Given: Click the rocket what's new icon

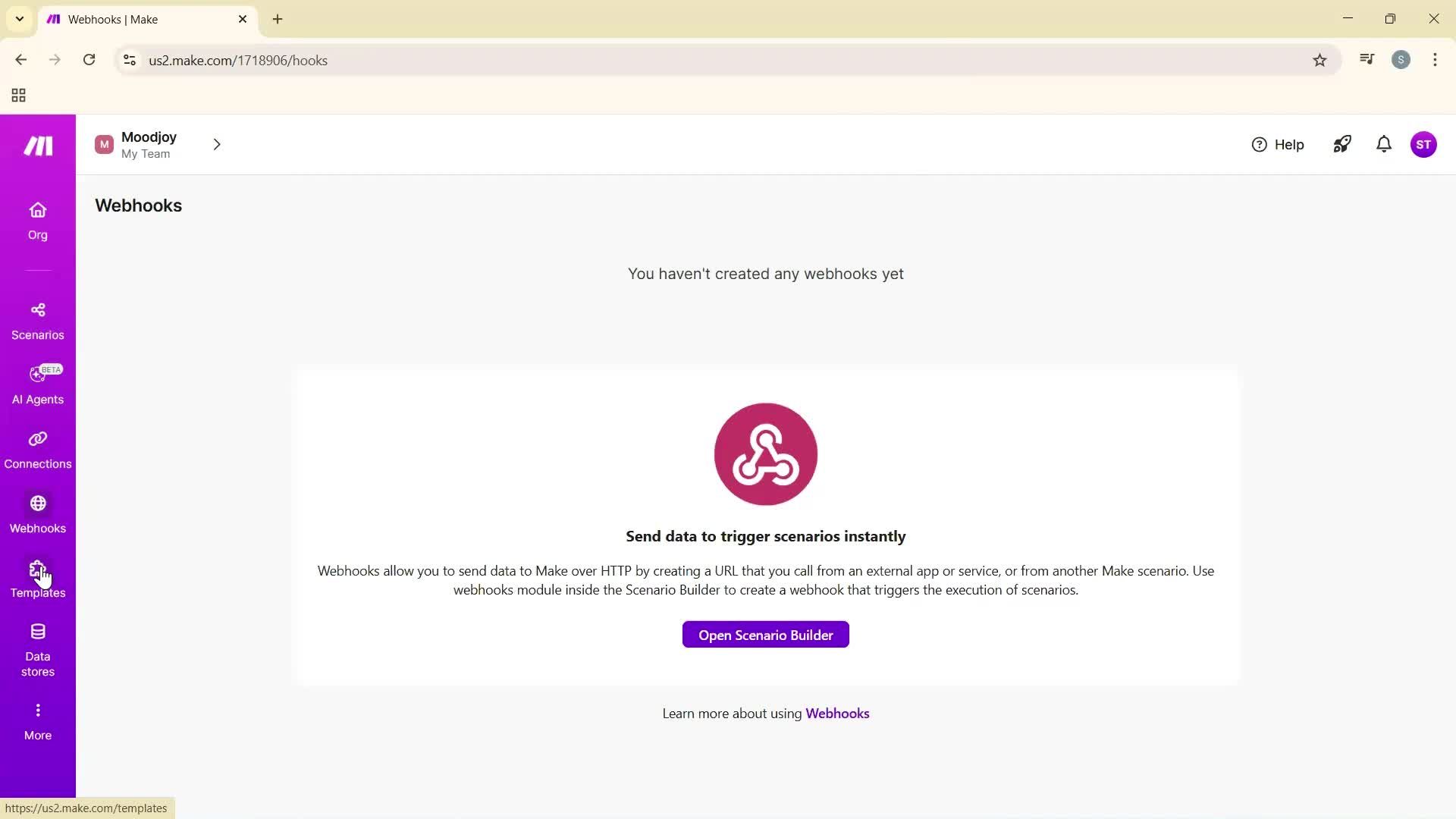Looking at the screenshot, I should coord(1341,144).
